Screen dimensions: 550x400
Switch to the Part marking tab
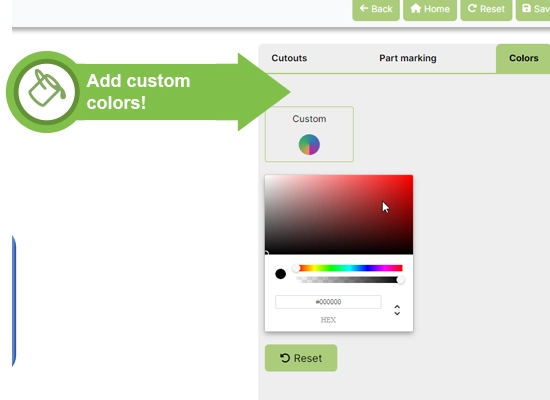[x=408, y=58]
